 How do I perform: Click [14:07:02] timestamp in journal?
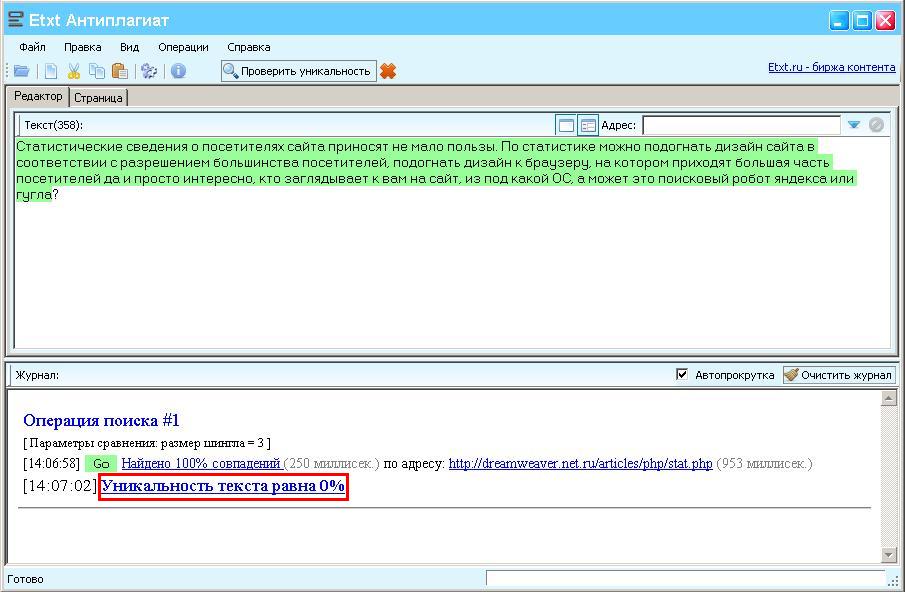click(x=60, y=486)
